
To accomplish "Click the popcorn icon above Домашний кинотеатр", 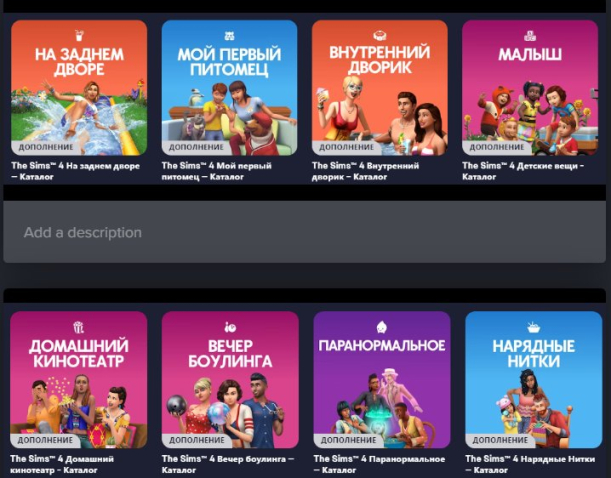I will pos(79,327).
